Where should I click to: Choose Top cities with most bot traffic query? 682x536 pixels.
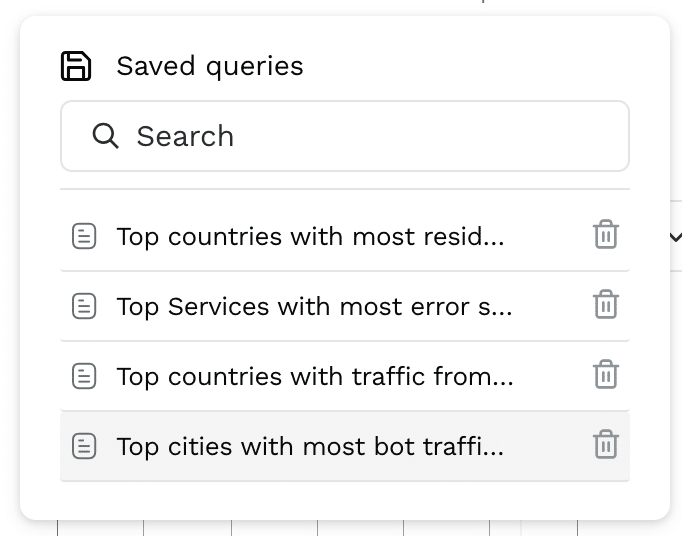[x=310, y=446]
